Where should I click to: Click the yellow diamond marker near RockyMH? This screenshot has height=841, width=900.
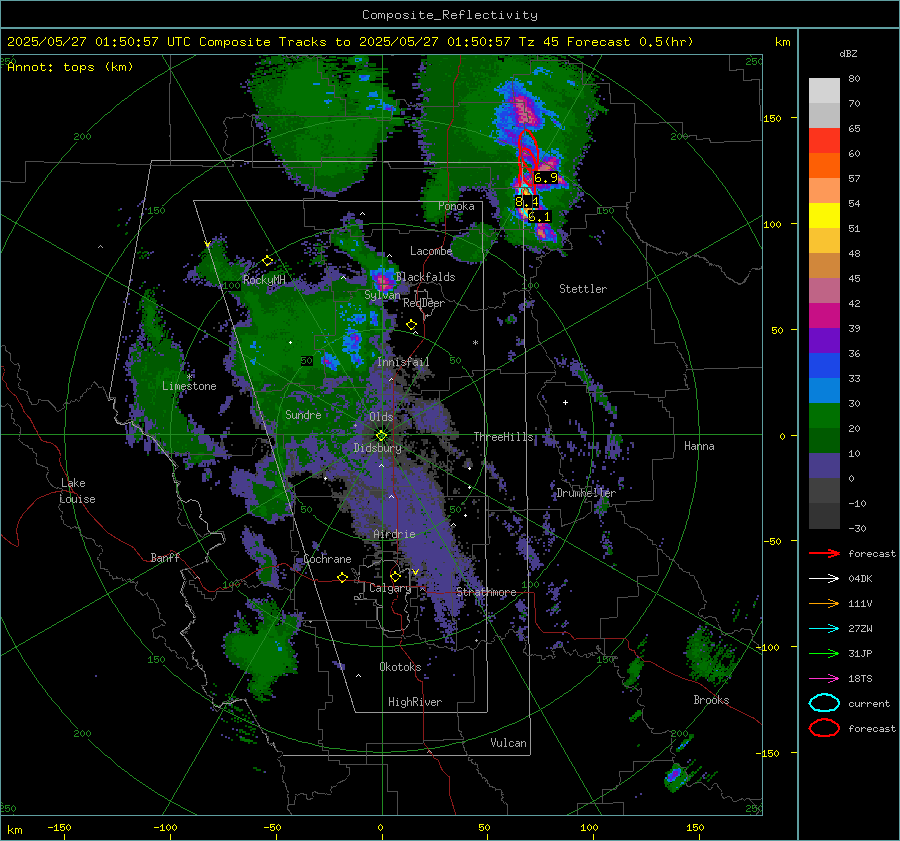pyautogui.click(x=267, y=261)
